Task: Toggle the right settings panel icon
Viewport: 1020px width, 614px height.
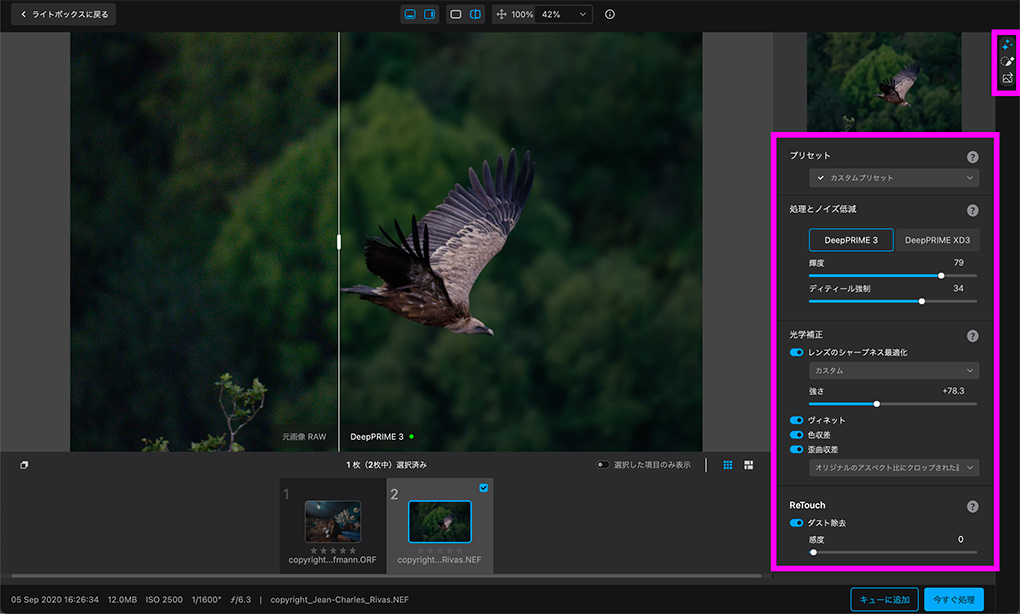Action: pyautogui.click(x=430, y=15)
